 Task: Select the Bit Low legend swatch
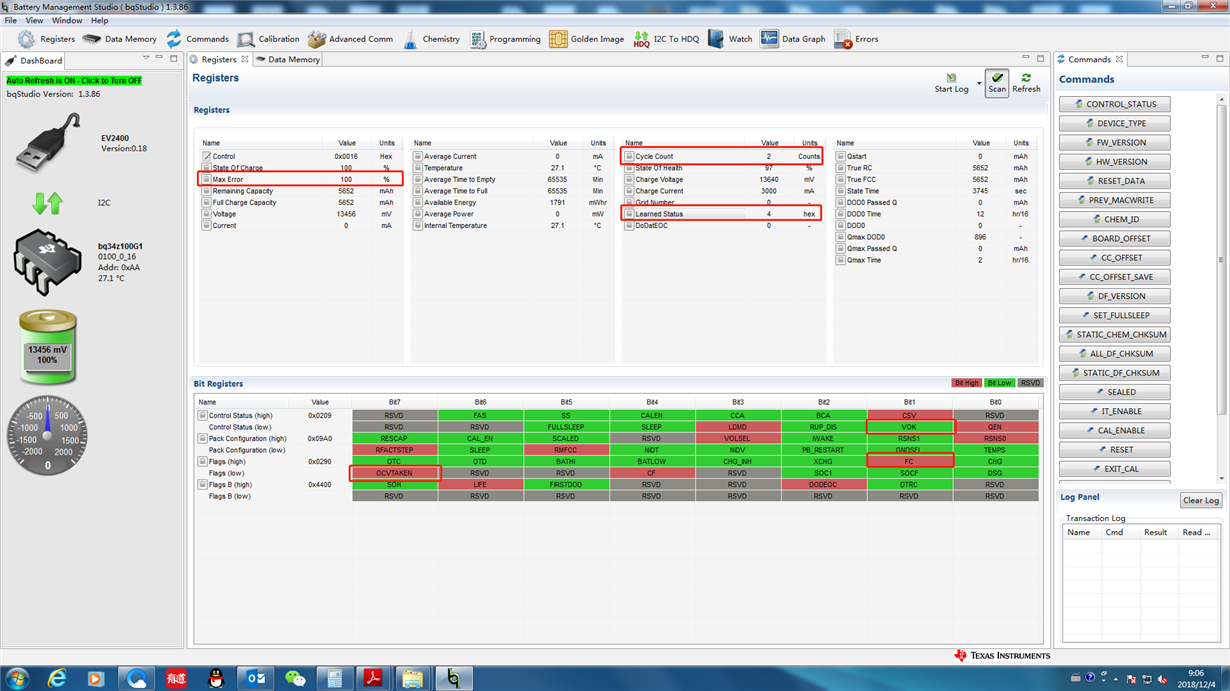point(999,383)
